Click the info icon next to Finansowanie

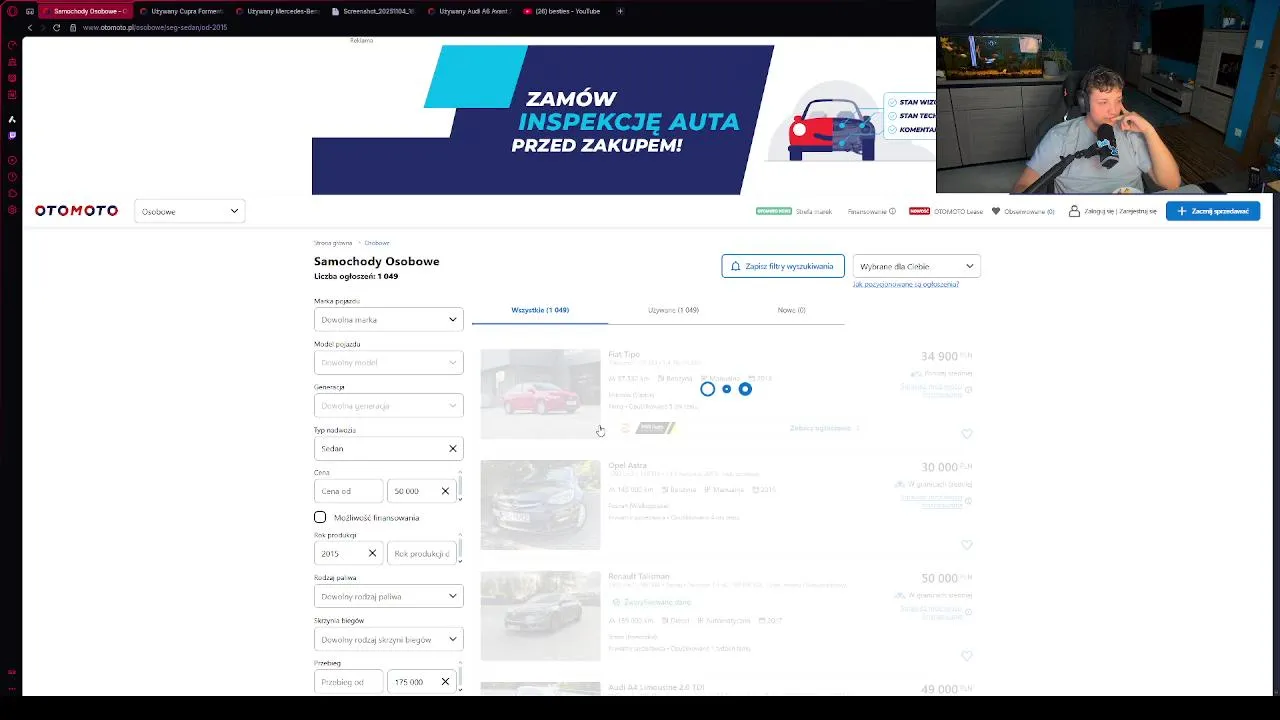click(x=892, y=211)
